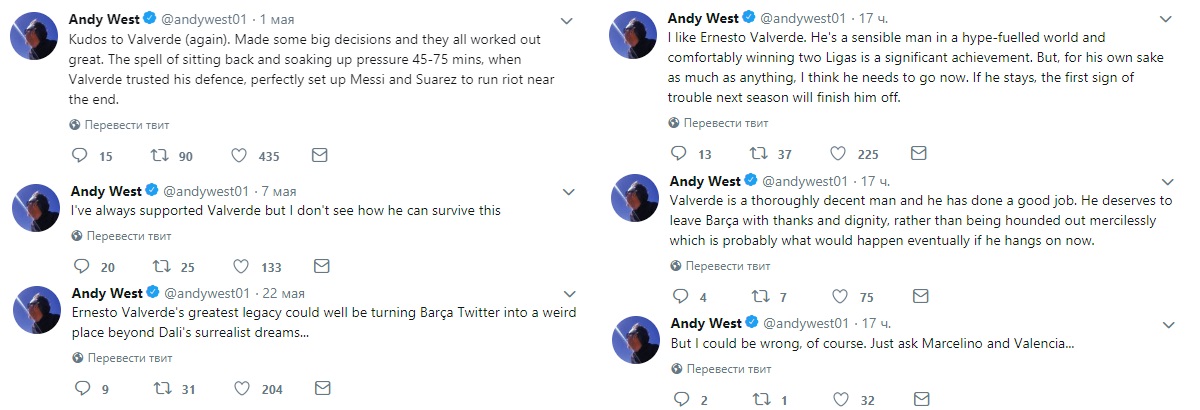Reply to the Kudos to Valverde tweet
This screenshot has width=1200, height=410.
(x=80, y=156)
